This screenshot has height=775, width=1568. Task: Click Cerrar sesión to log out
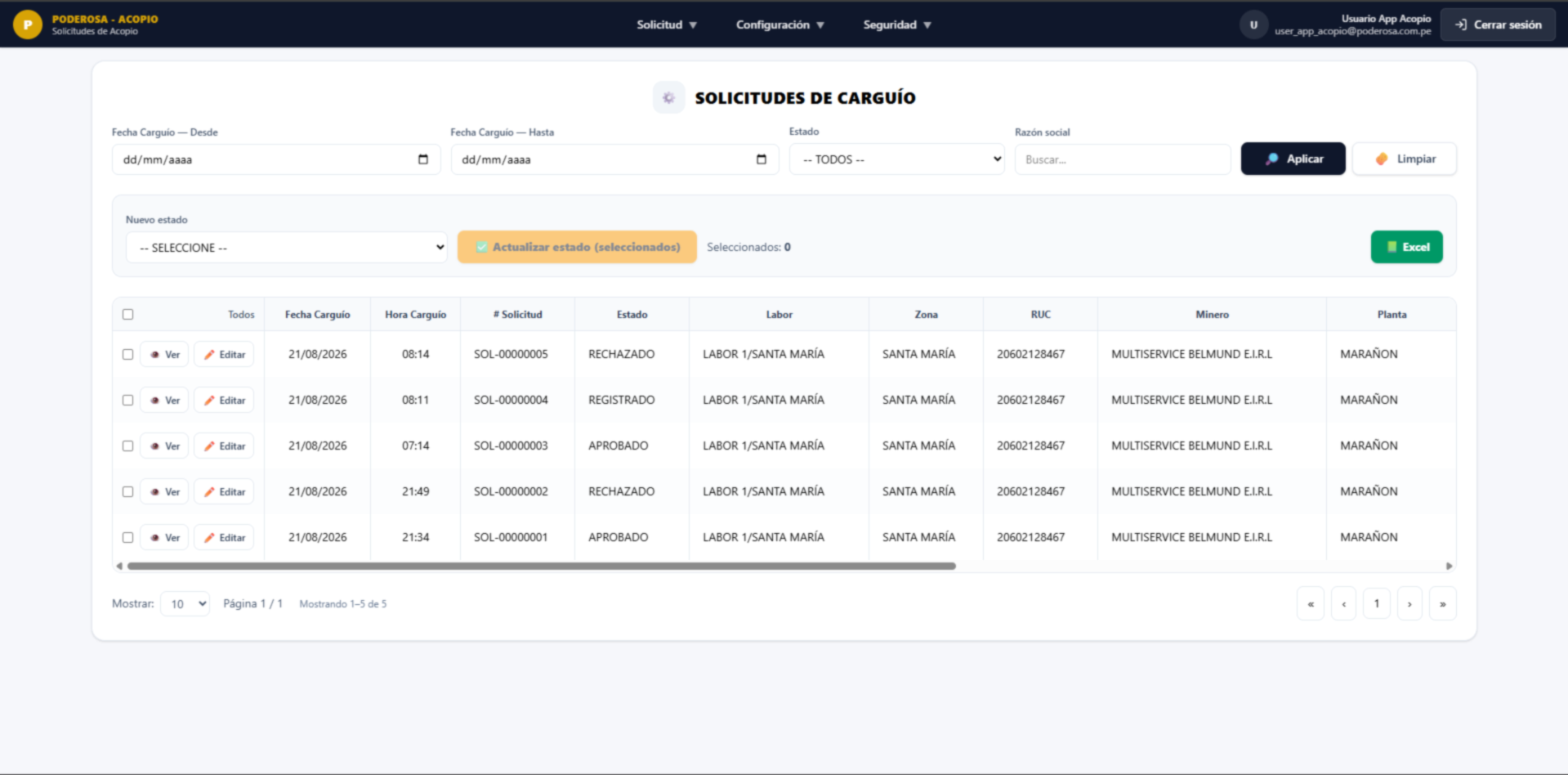point(1498,25)
